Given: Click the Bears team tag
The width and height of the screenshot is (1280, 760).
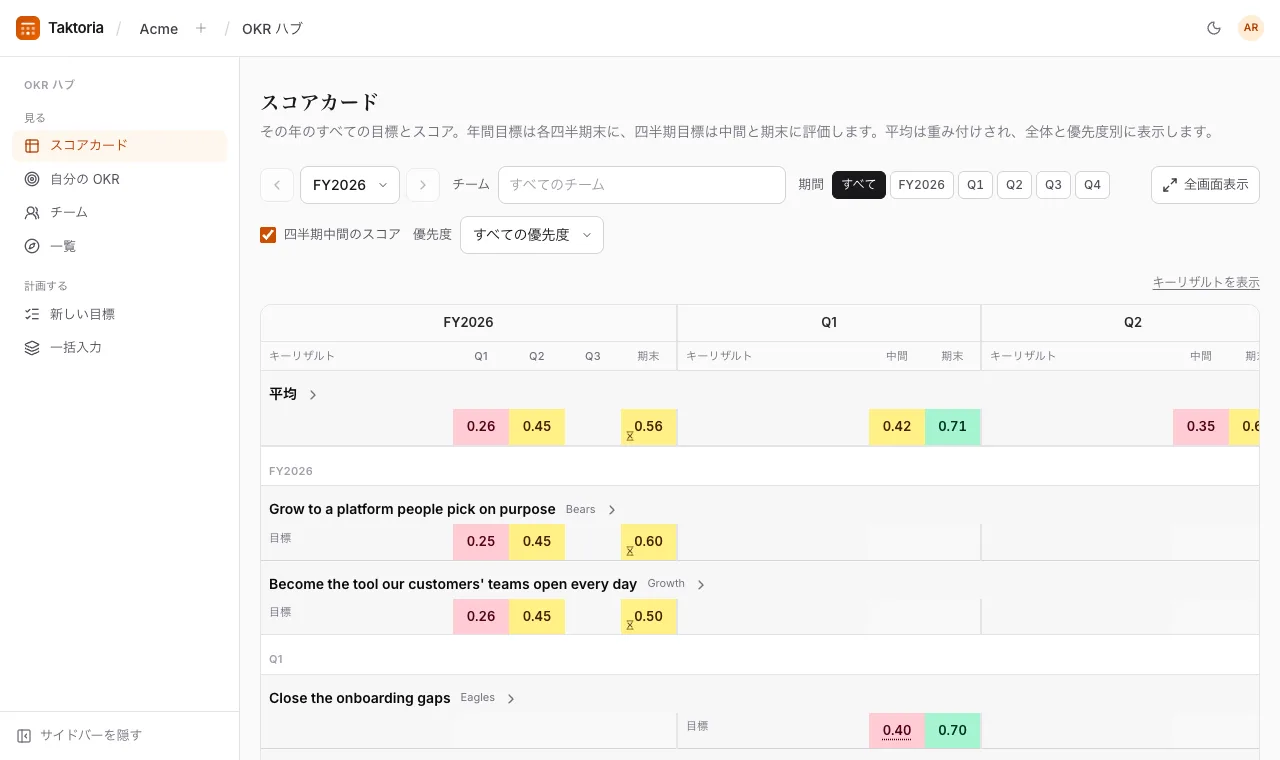Looking at the screenshot, I should click(x=580, y=510).
